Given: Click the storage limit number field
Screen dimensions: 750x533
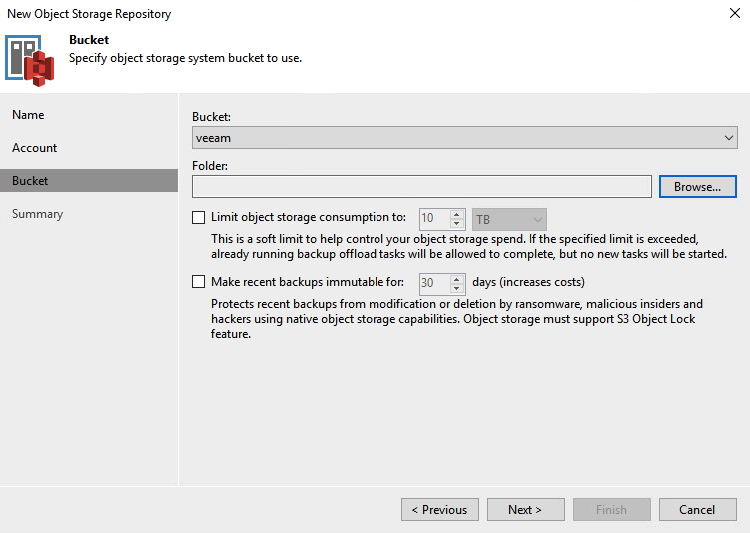Looking at the screenshot, I should pyautogui.click(x=435, y=219).
